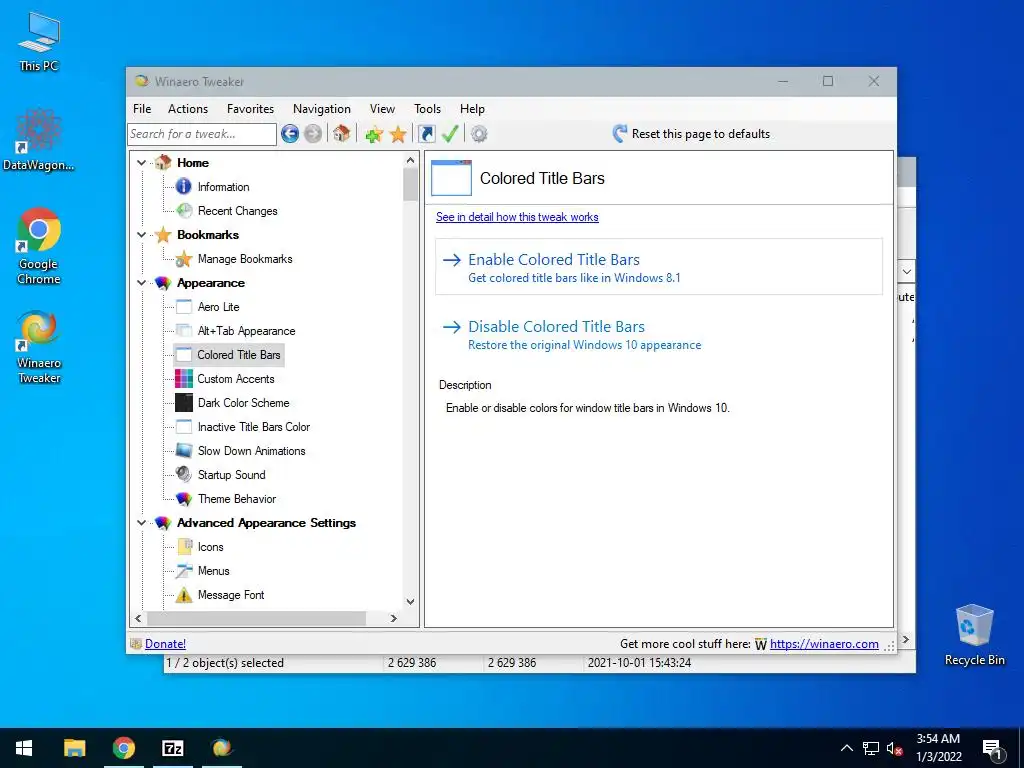The width and height of the screenshot is (1024, 768).
Task: Open the Windows Start menu
Action: (x=24, y=748)
